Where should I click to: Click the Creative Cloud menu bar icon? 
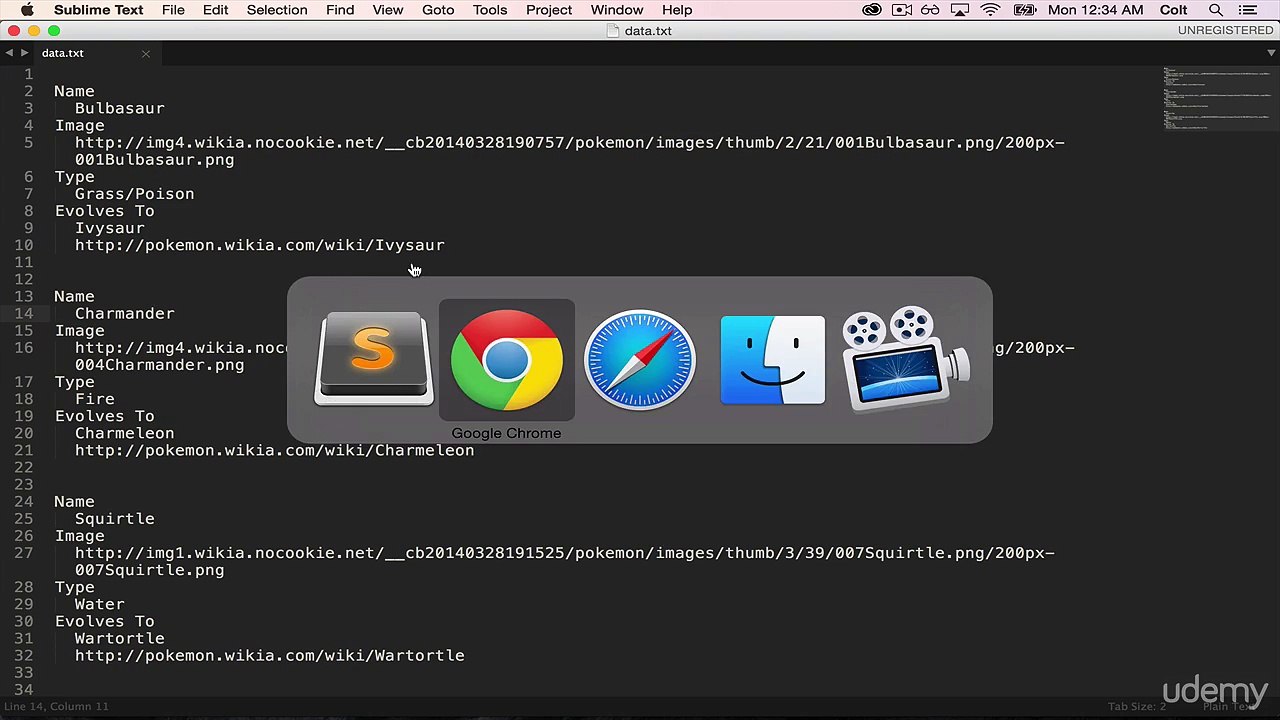point(872,10)
